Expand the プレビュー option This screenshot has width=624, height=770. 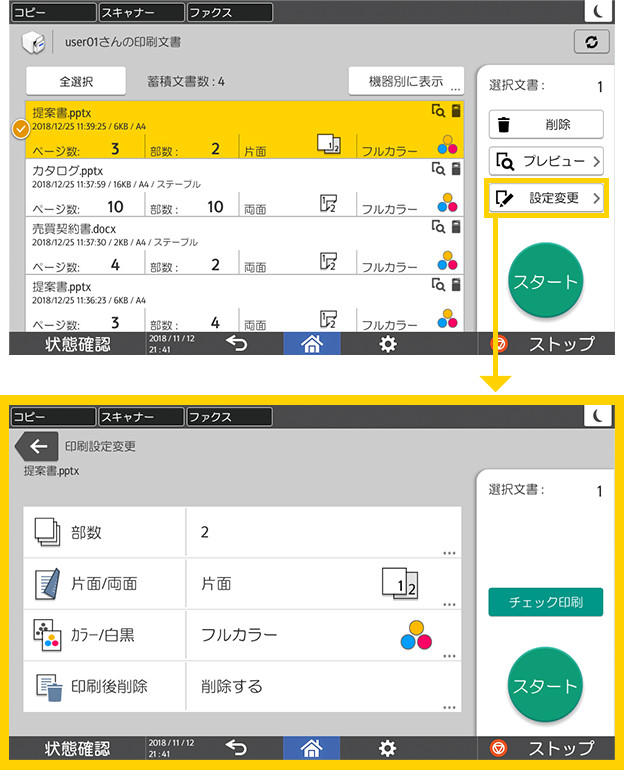546,160
